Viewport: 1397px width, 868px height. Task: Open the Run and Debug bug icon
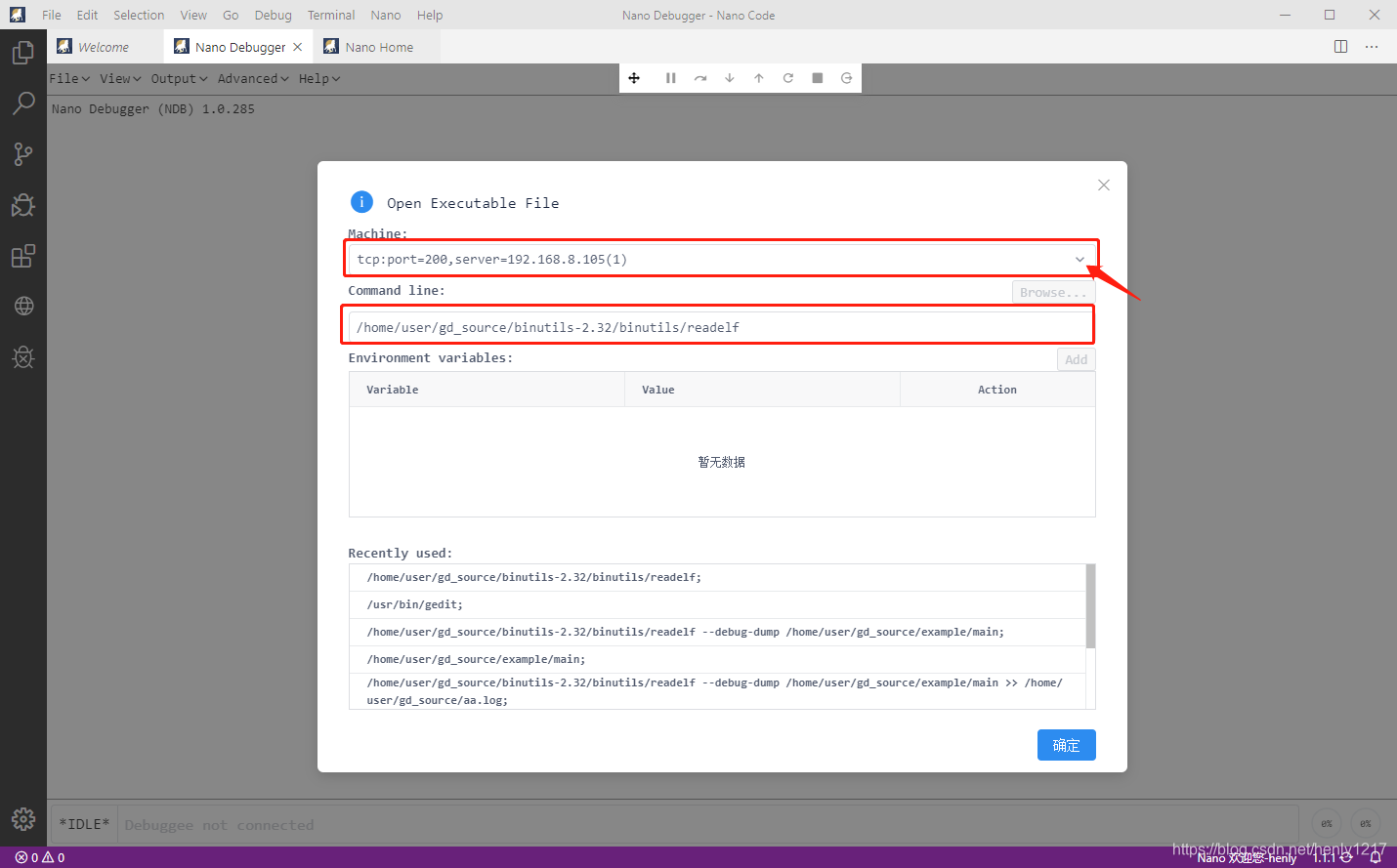23,204
